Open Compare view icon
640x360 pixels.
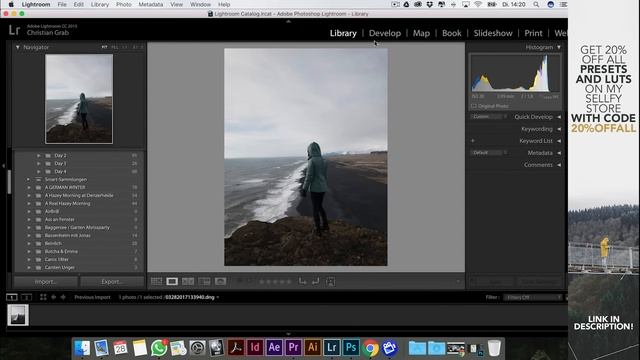(x=188, y=281)
